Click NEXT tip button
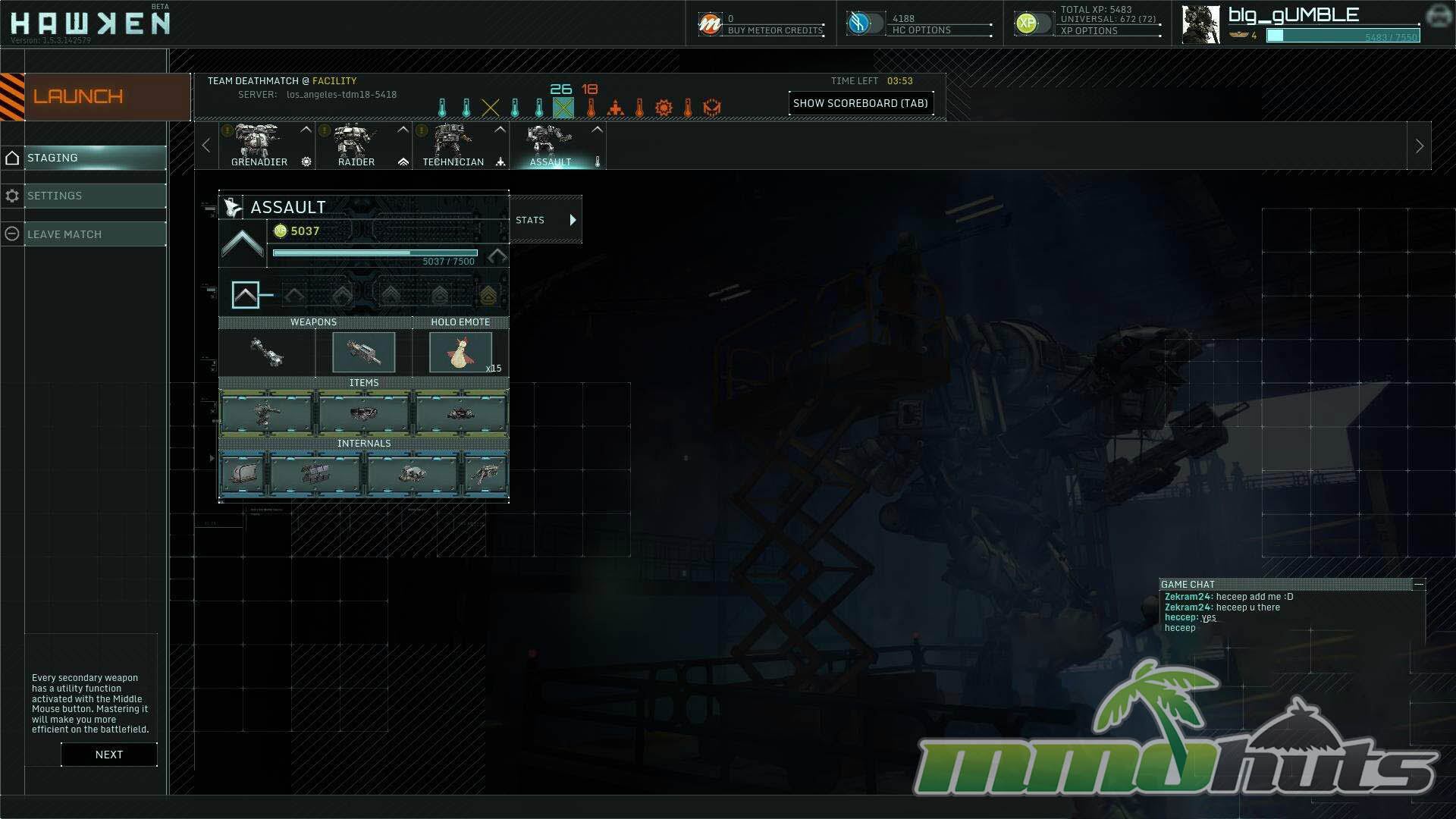The image size is (1456, 819). (109, 755)
